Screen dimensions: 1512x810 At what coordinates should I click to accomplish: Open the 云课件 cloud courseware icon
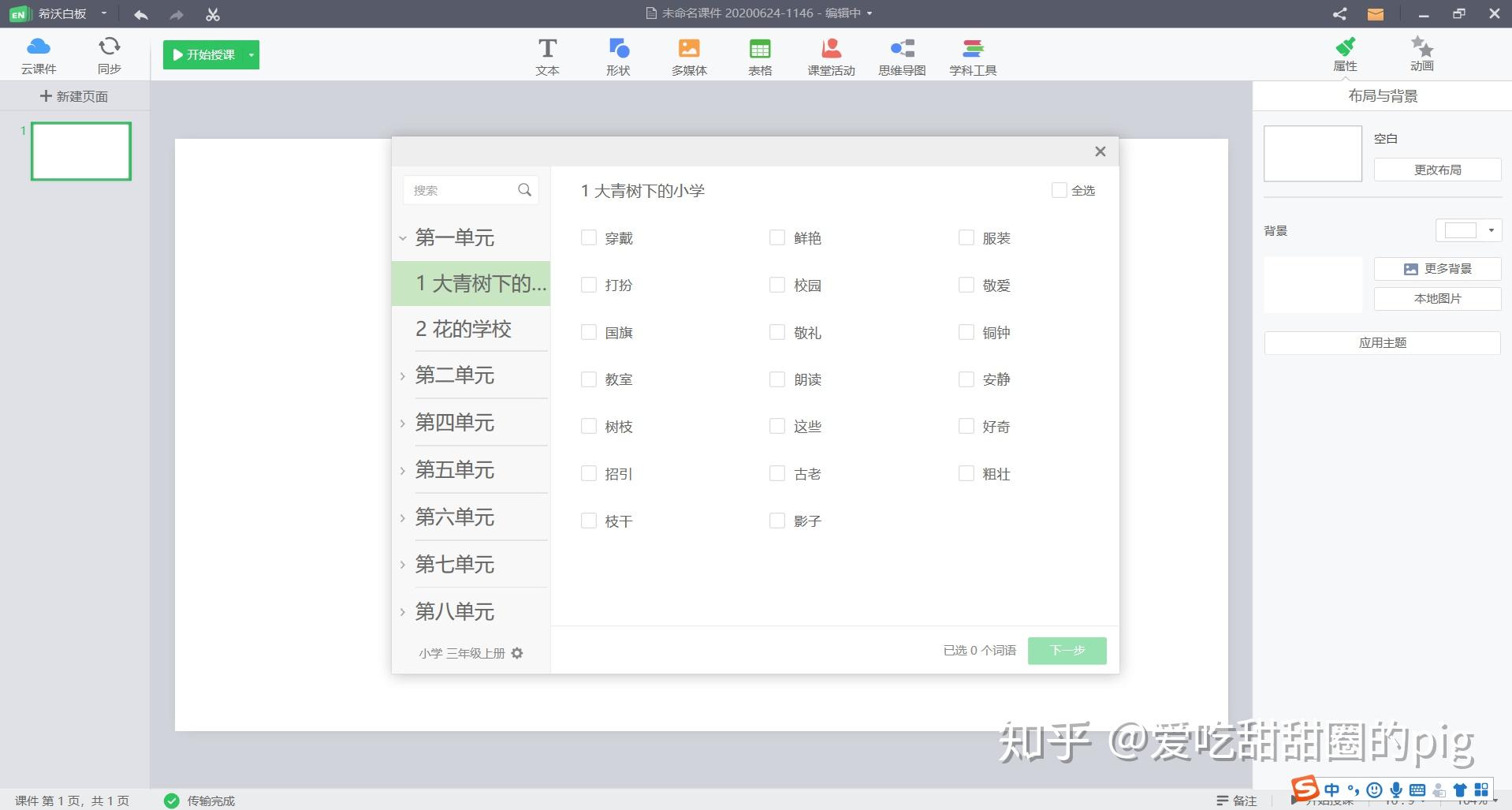click(38, 55)
